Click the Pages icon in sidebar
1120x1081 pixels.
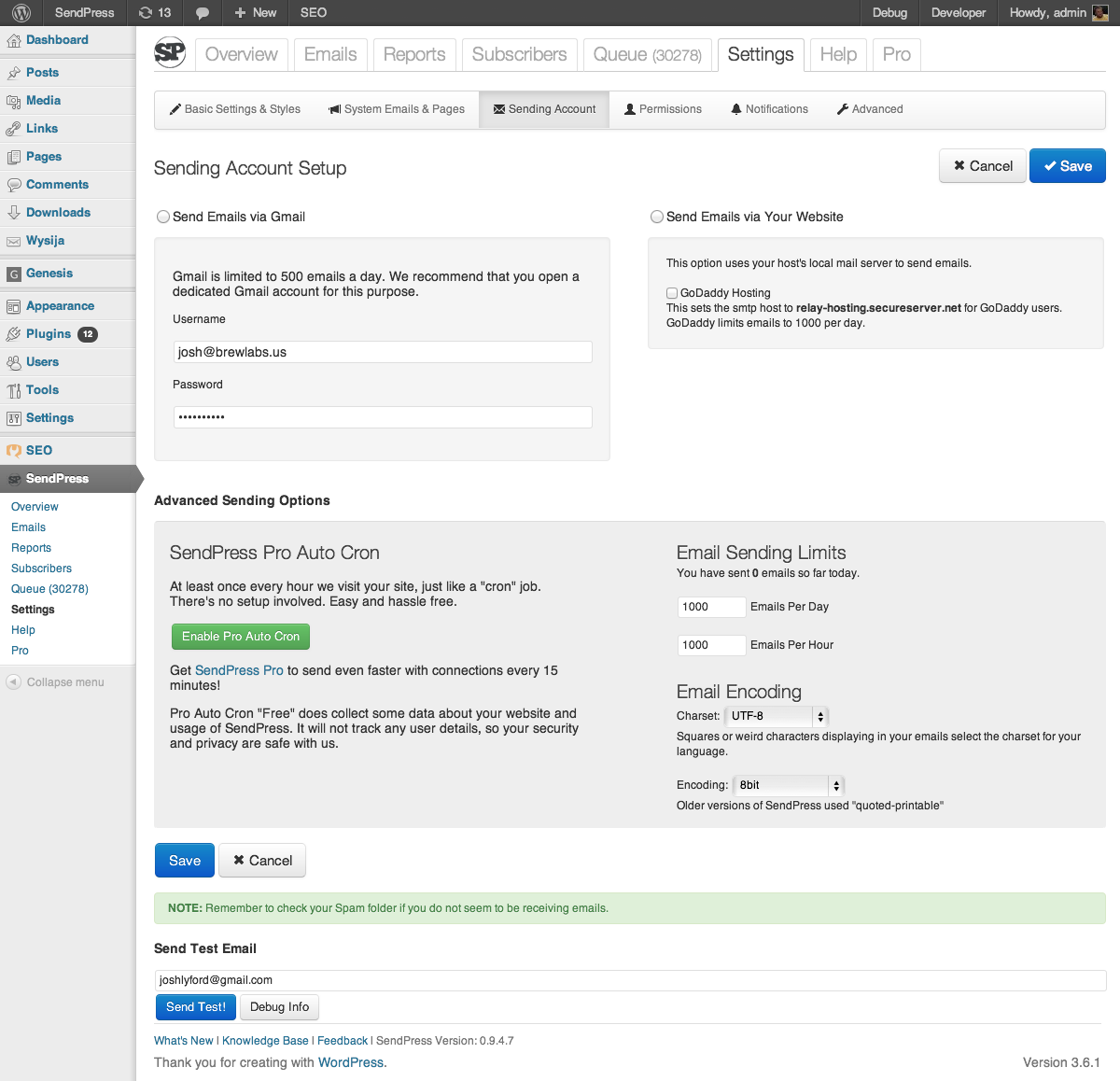(14, 157)
